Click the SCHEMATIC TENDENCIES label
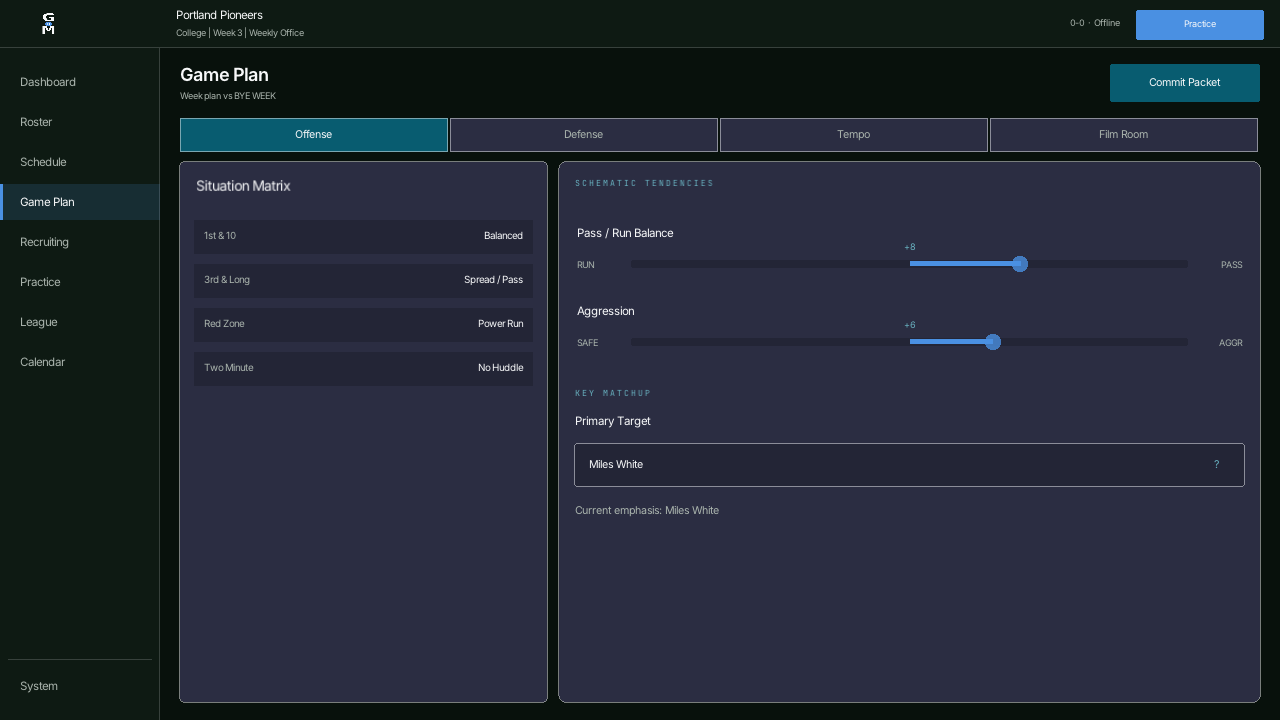The width and height of the screenshot is (1280, 720). coord(644,183)
